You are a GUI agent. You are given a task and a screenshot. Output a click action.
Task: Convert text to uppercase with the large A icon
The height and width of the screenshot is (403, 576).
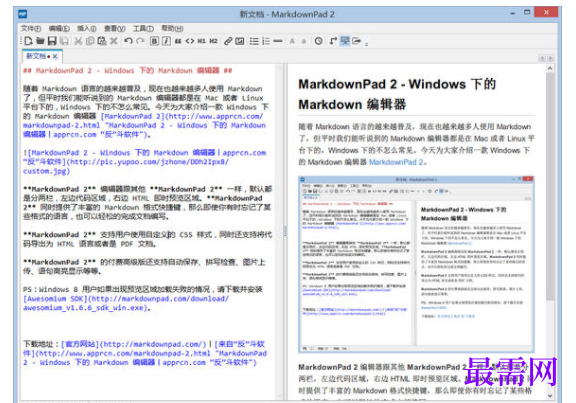pos(292,41)
